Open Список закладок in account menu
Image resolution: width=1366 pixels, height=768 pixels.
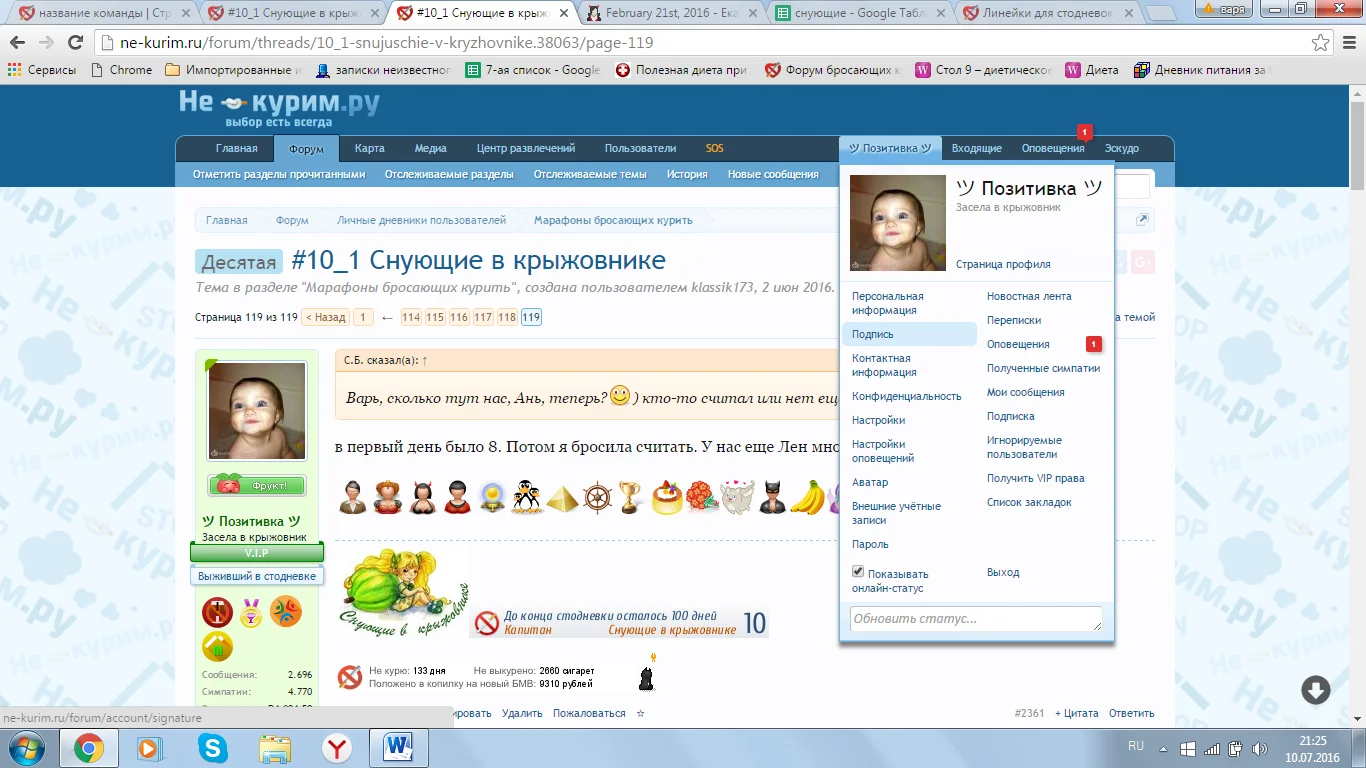[1029, 502]
